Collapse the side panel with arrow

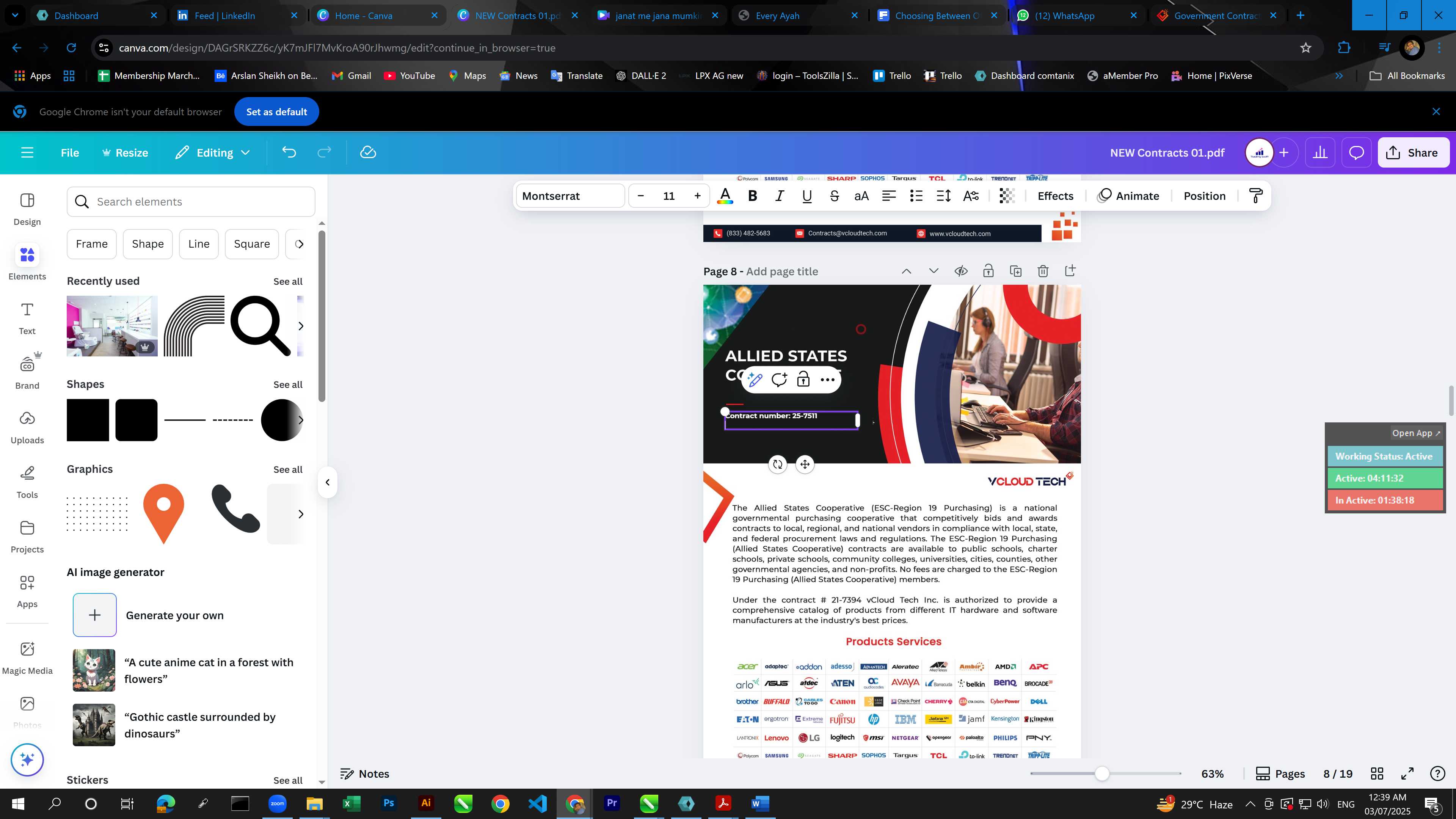point(327,483)
